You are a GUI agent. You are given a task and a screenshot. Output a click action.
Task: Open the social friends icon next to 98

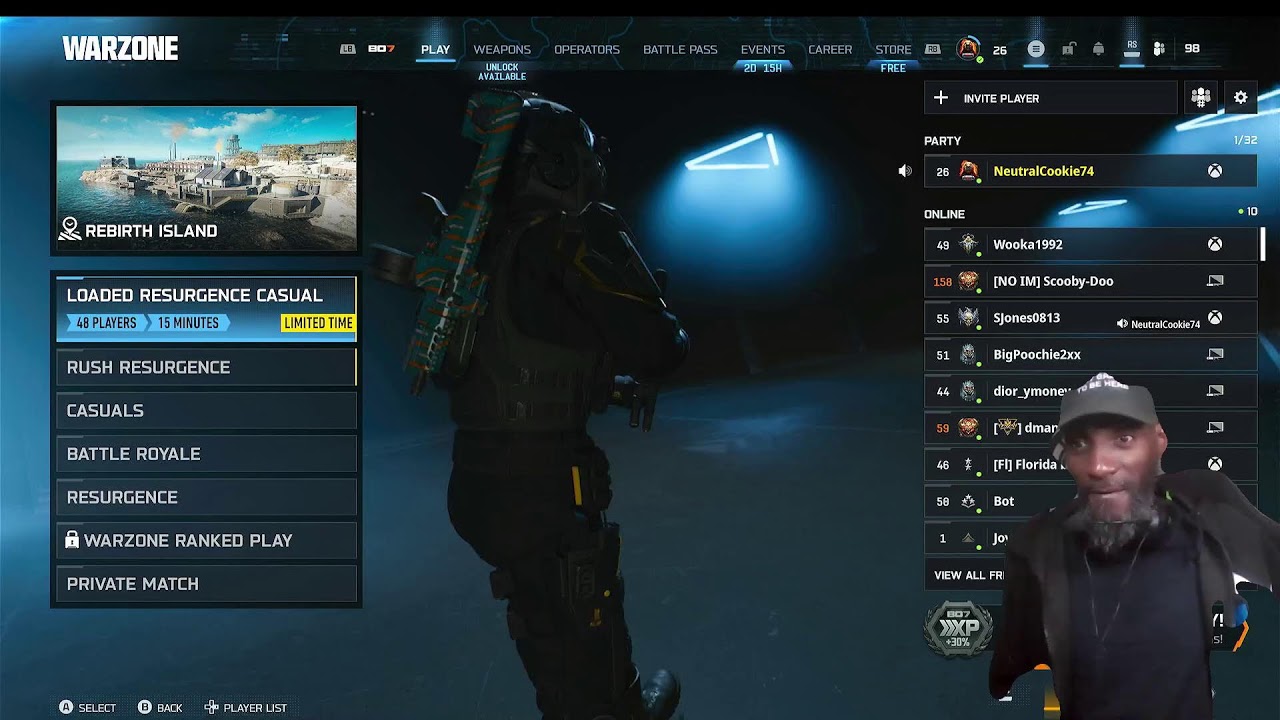pyautogui.click(x=1159, y=49)
